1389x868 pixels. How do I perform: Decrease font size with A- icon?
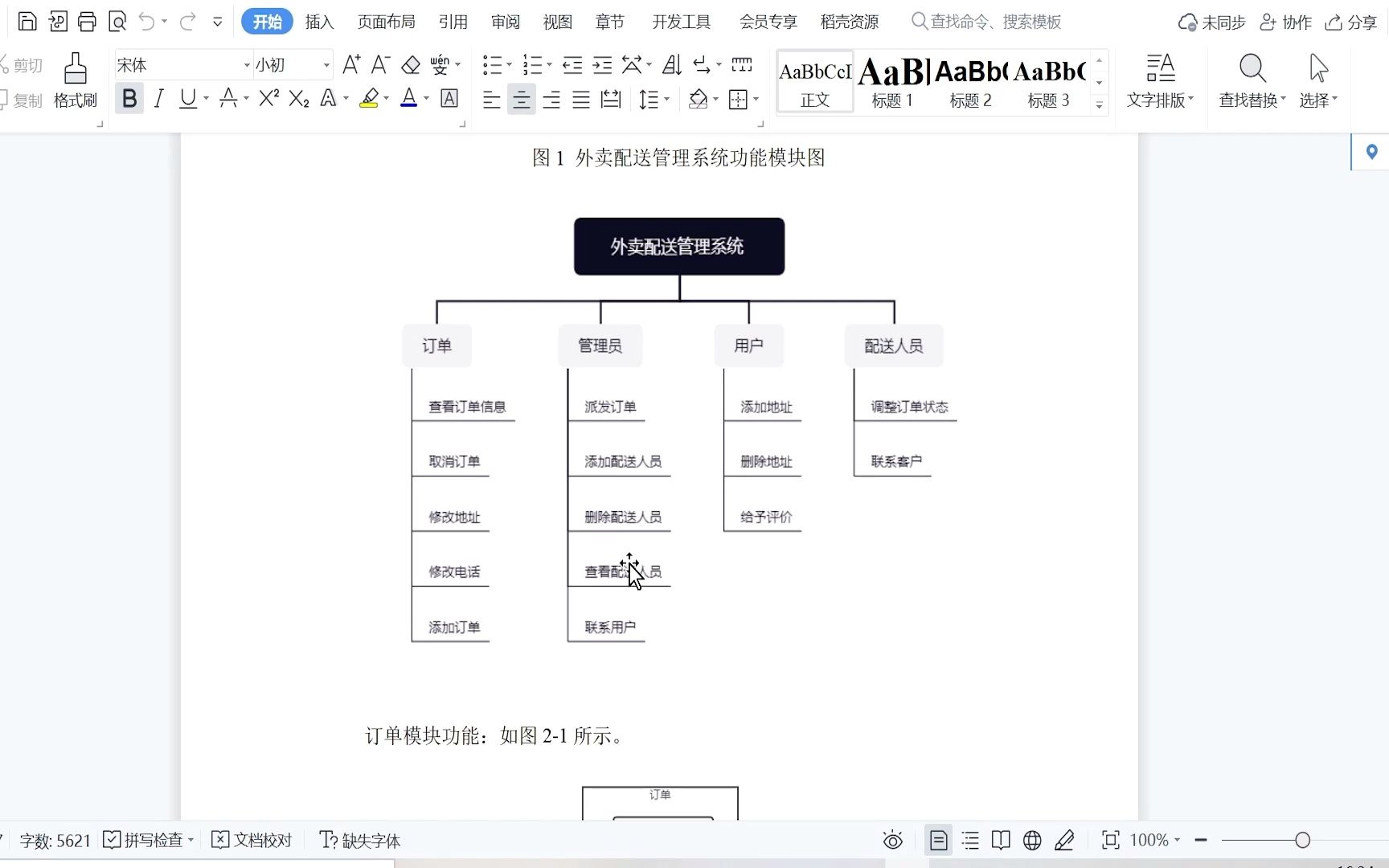pos(380,65)
